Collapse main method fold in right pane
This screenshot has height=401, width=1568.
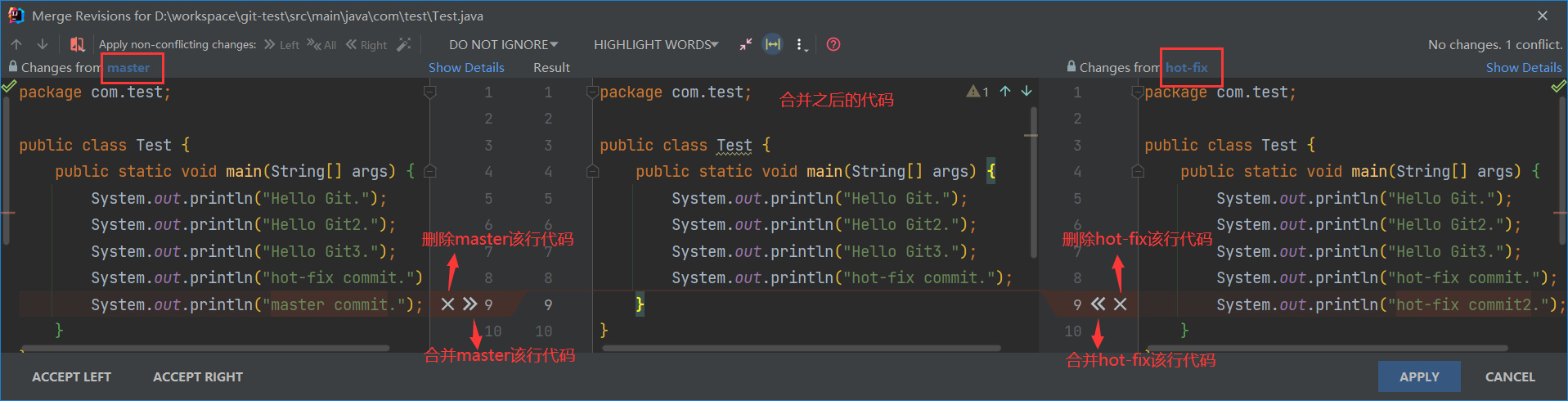(1138, 172)
